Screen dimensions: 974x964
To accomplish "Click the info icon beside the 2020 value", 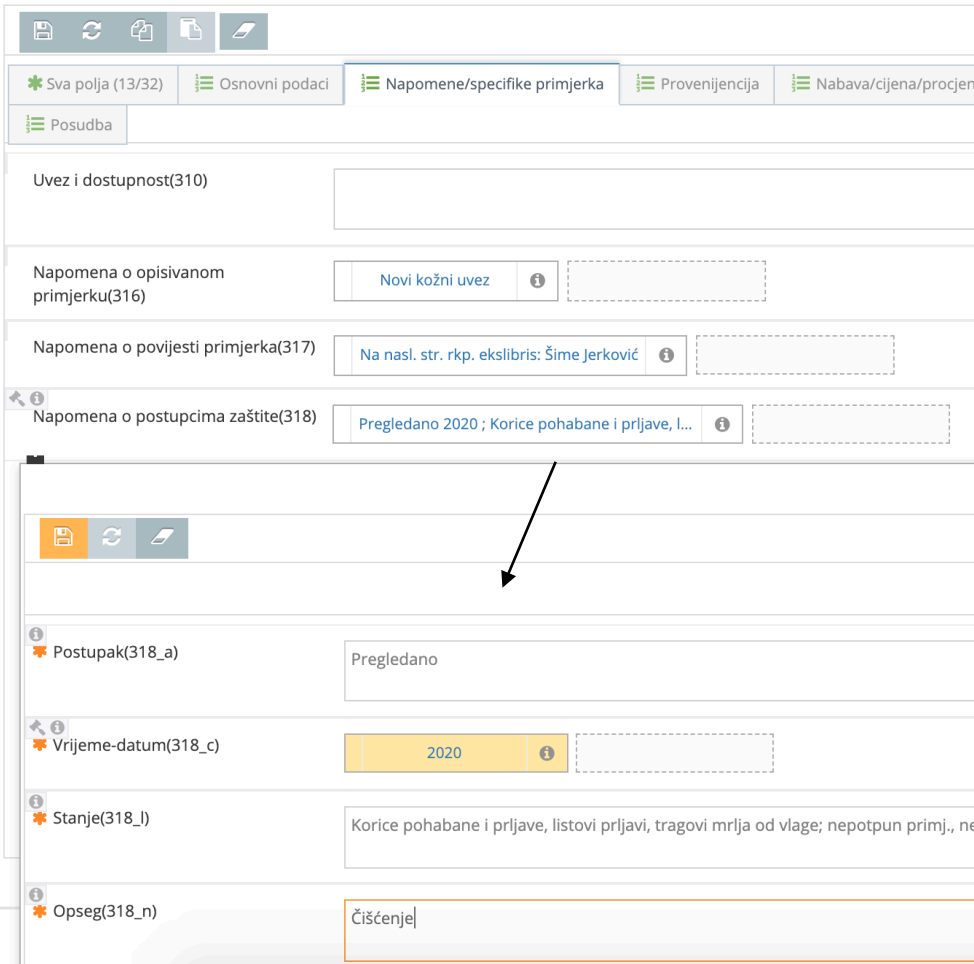I will [x=546, y=753].
